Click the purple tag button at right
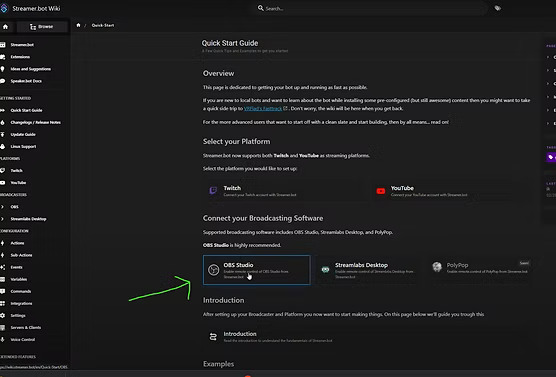Viewport: 556px width, 377px height. point(551,157)
